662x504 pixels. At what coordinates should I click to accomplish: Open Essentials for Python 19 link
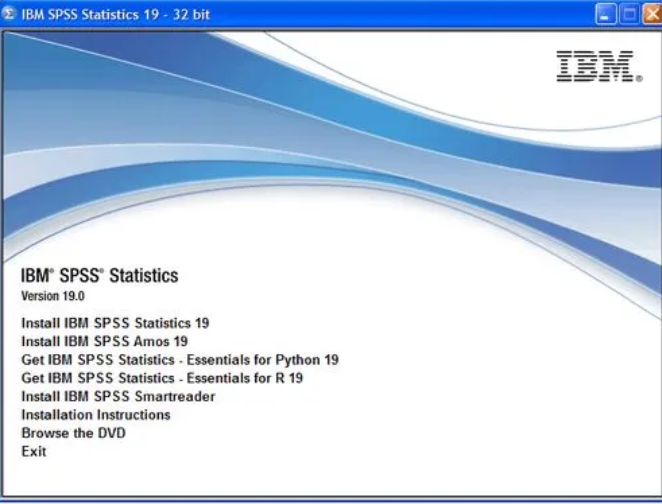(180, 360)
